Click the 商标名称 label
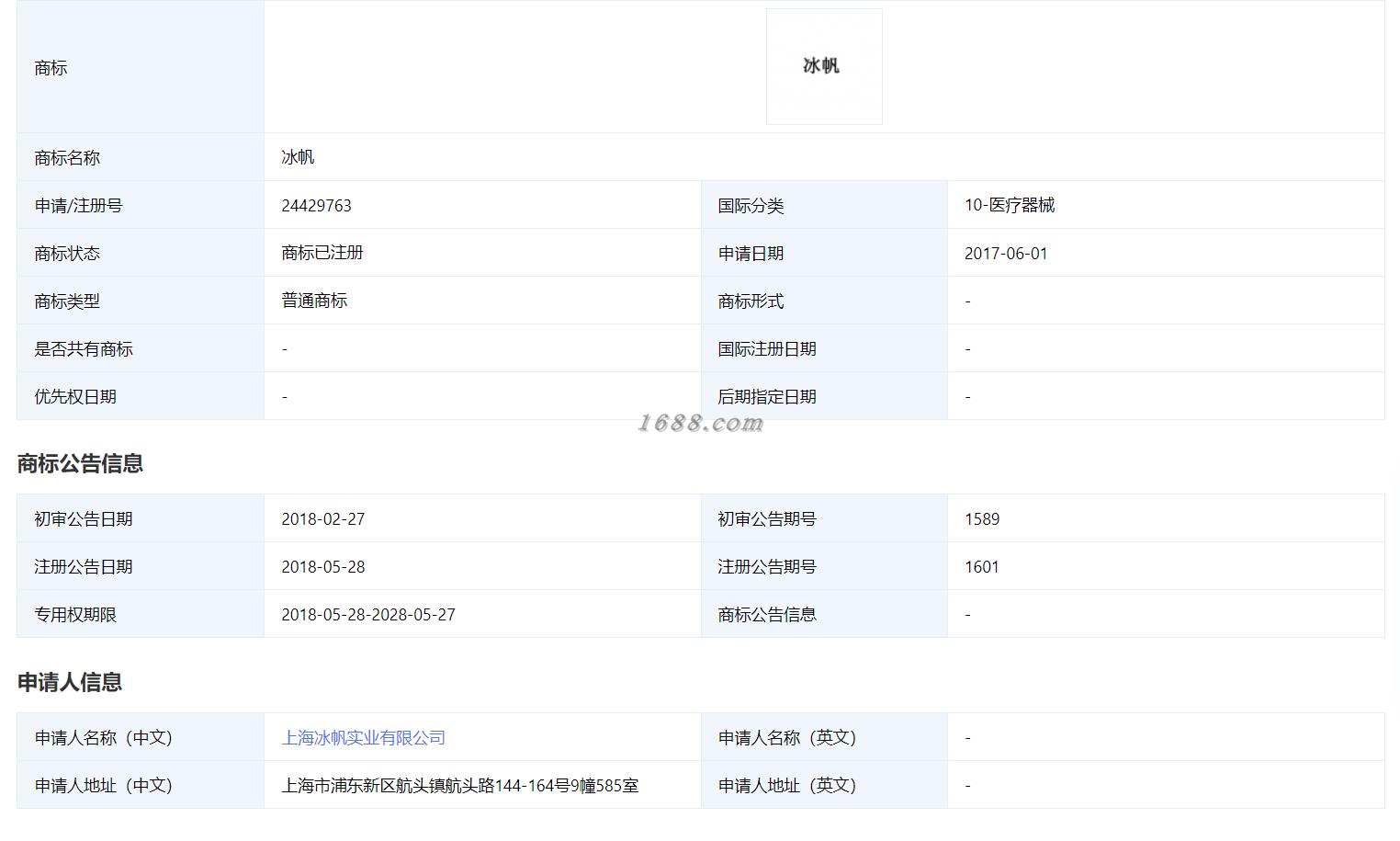The image size is (1400, 841). point(67,157)
